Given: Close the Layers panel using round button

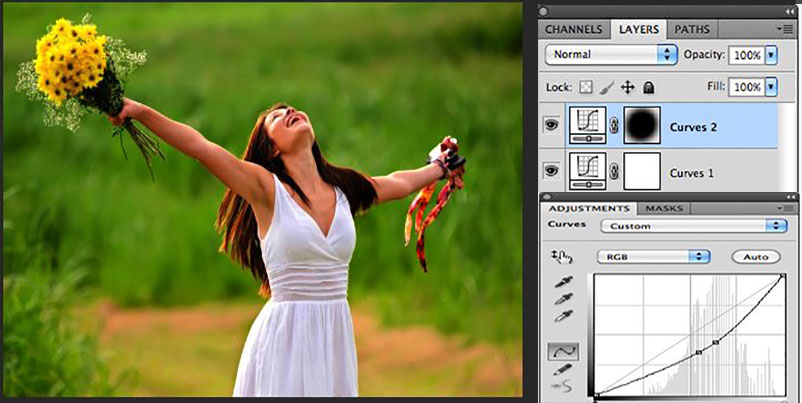Looking at the screenshot, I should (544, 11).
